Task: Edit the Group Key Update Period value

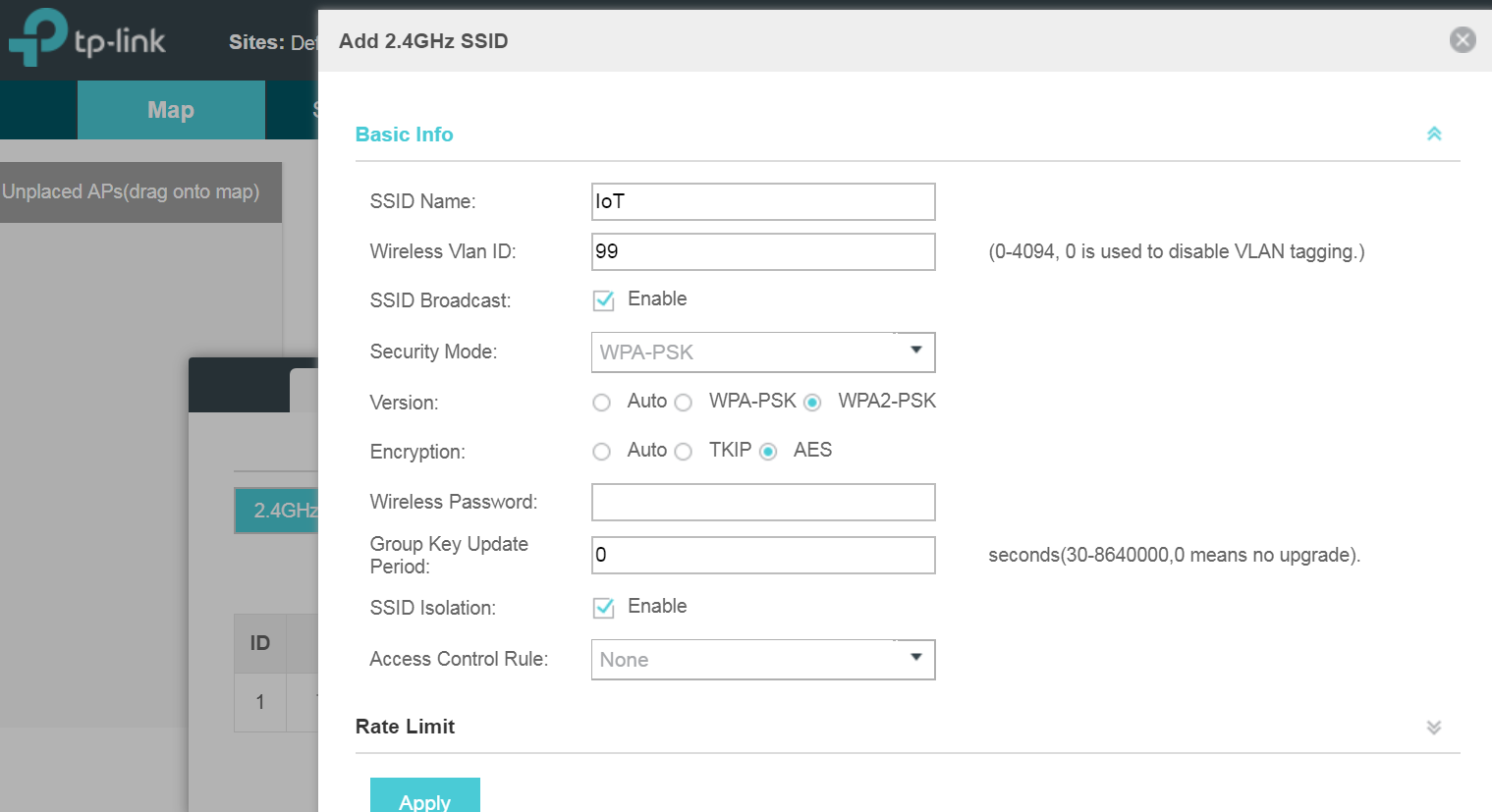Action: (x=762, y=555)
